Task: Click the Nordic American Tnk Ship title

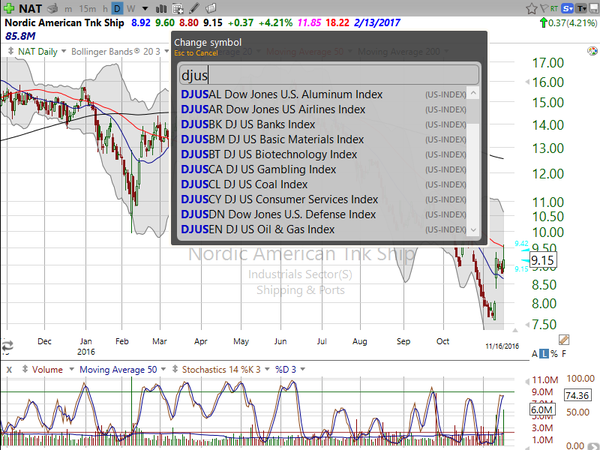Action: 64,23
